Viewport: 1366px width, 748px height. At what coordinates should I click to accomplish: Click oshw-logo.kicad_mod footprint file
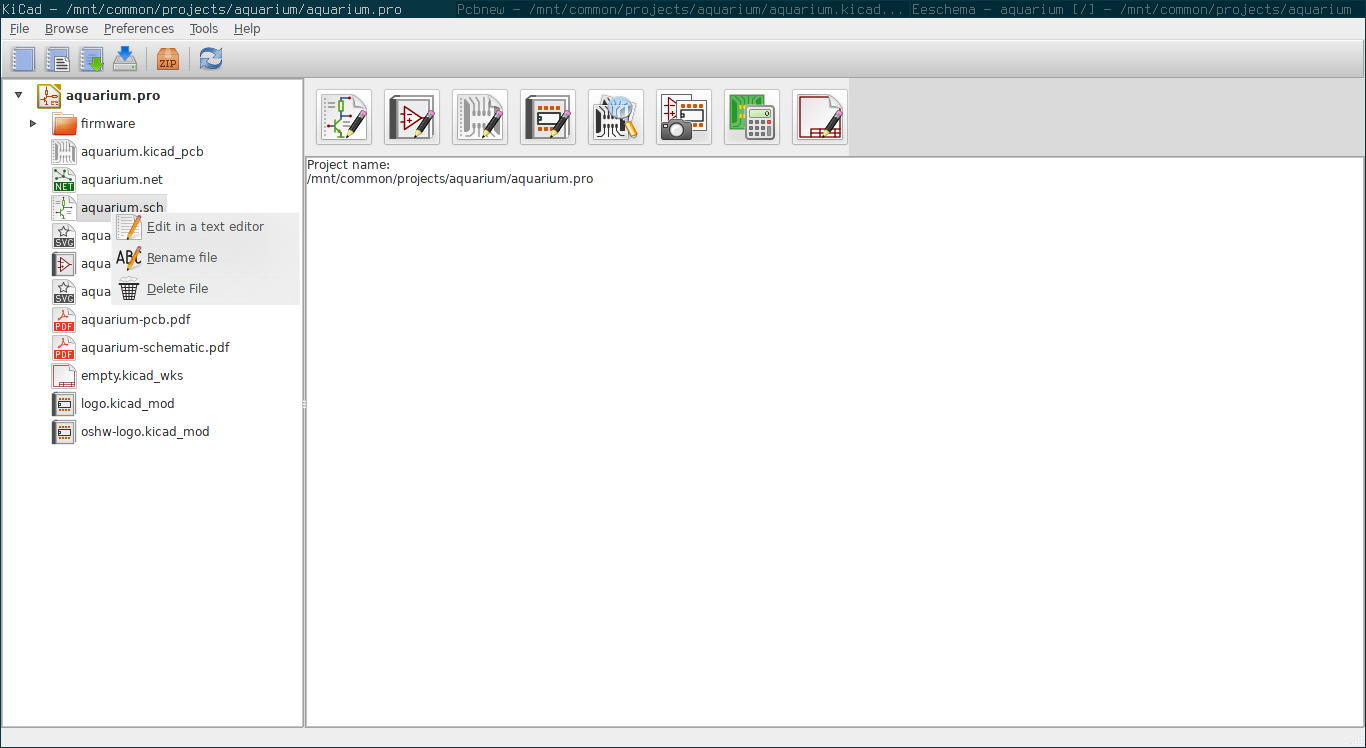pos(145,432)
